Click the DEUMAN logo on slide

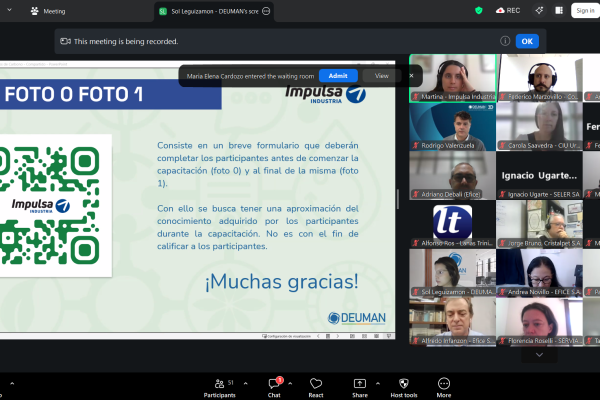pos(357,318)
